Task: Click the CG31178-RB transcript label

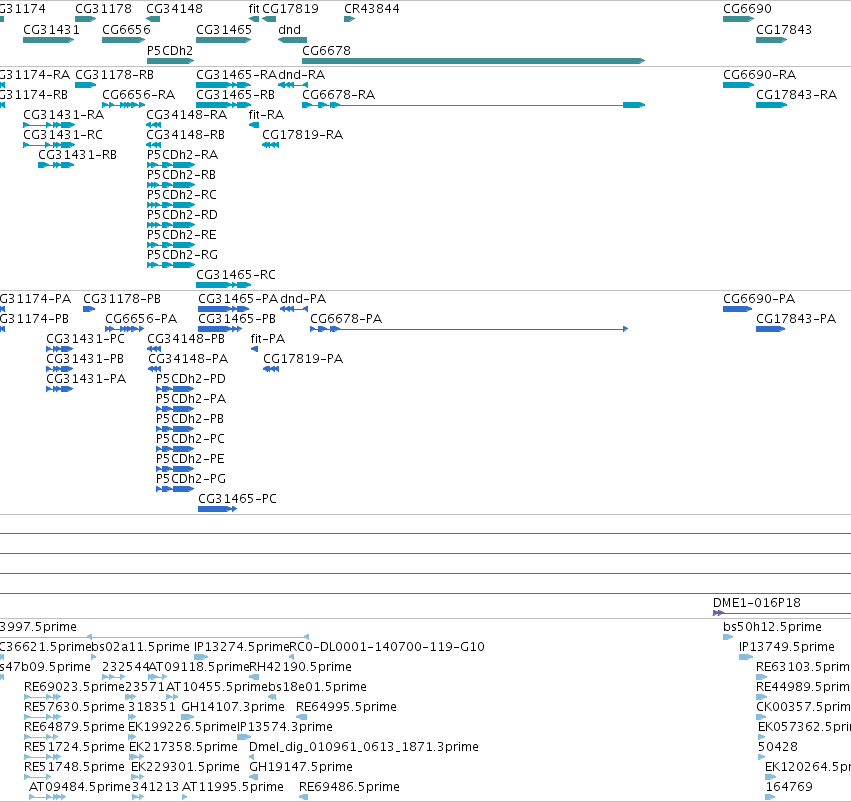Action: 114,75
